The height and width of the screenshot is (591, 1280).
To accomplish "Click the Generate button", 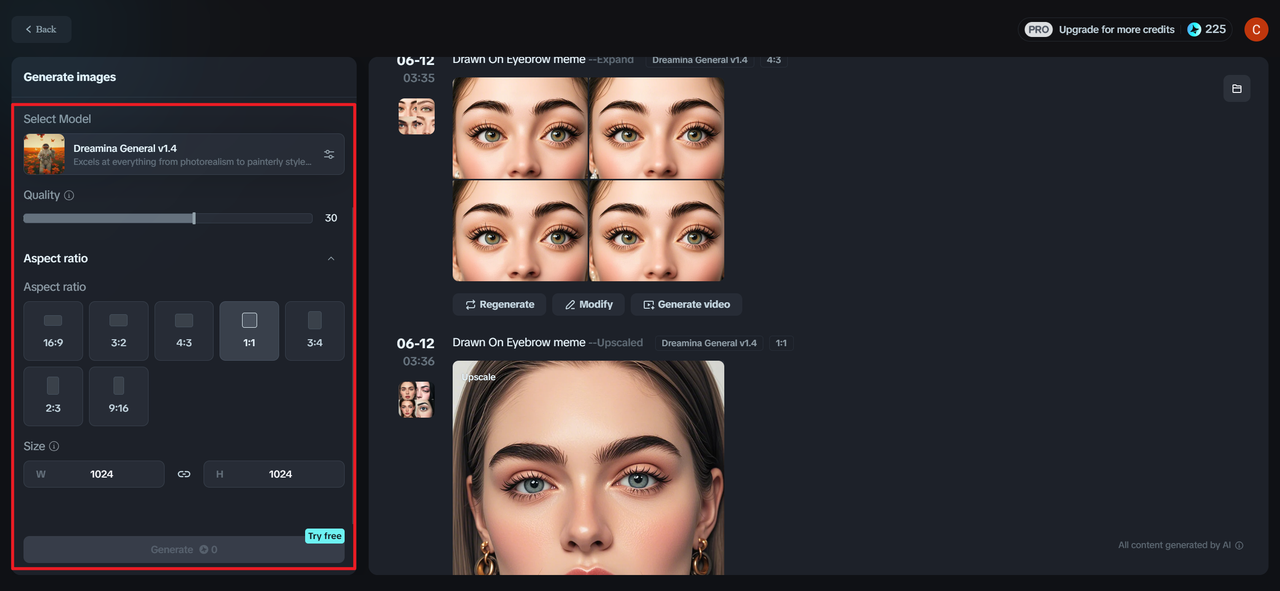I will tap(184, 549).
